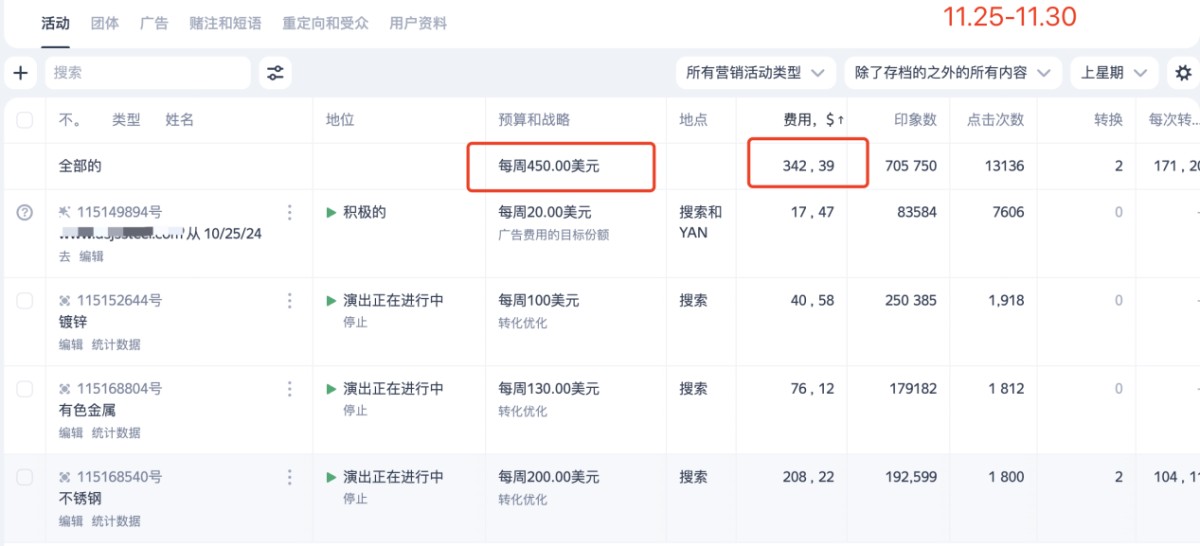Check the box for 镀锌 campaign
The width and height of the screenshot is (1200, 546).
pos(25,301)
